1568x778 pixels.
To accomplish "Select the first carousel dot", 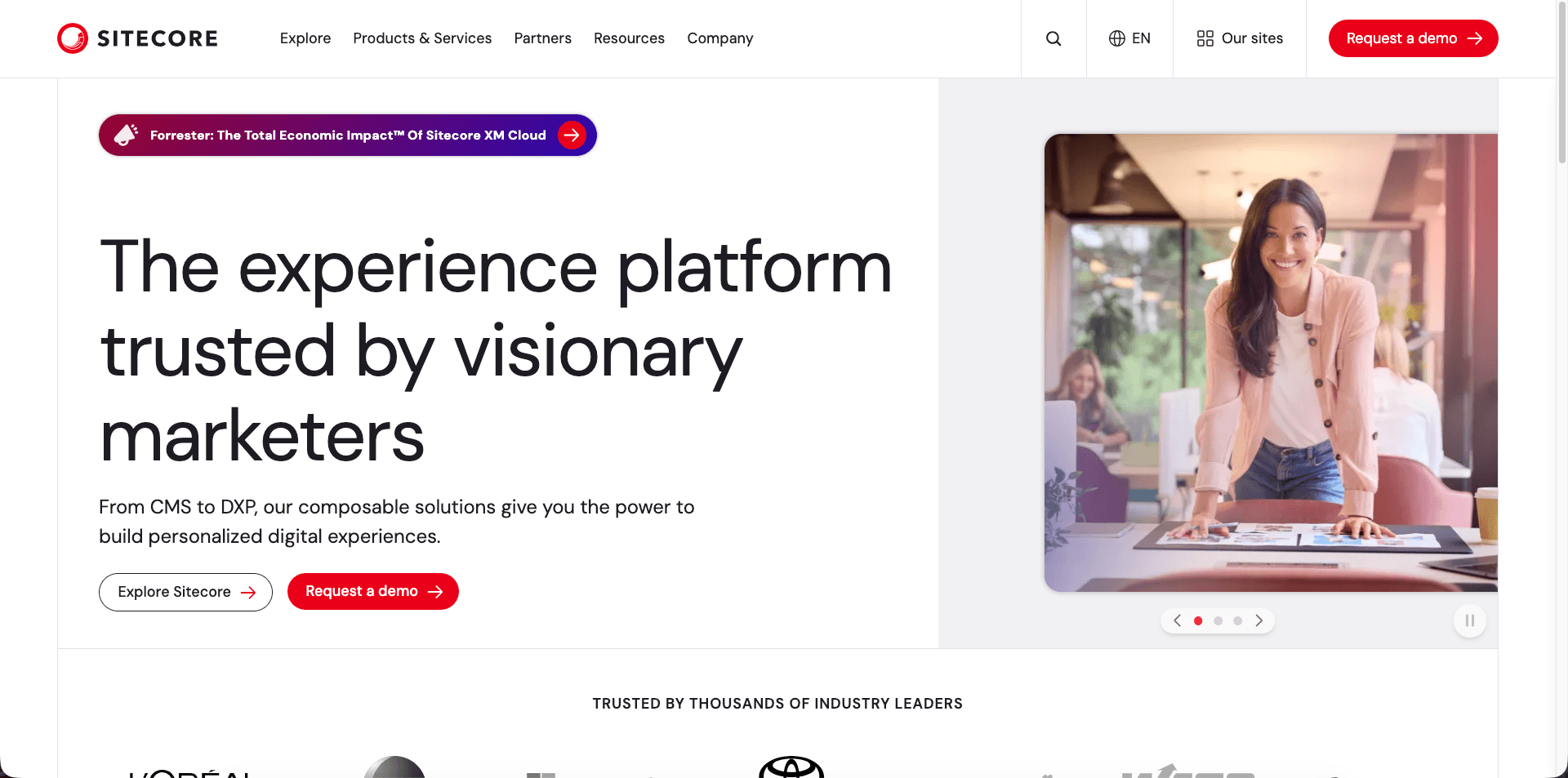I will [1198, 621].
